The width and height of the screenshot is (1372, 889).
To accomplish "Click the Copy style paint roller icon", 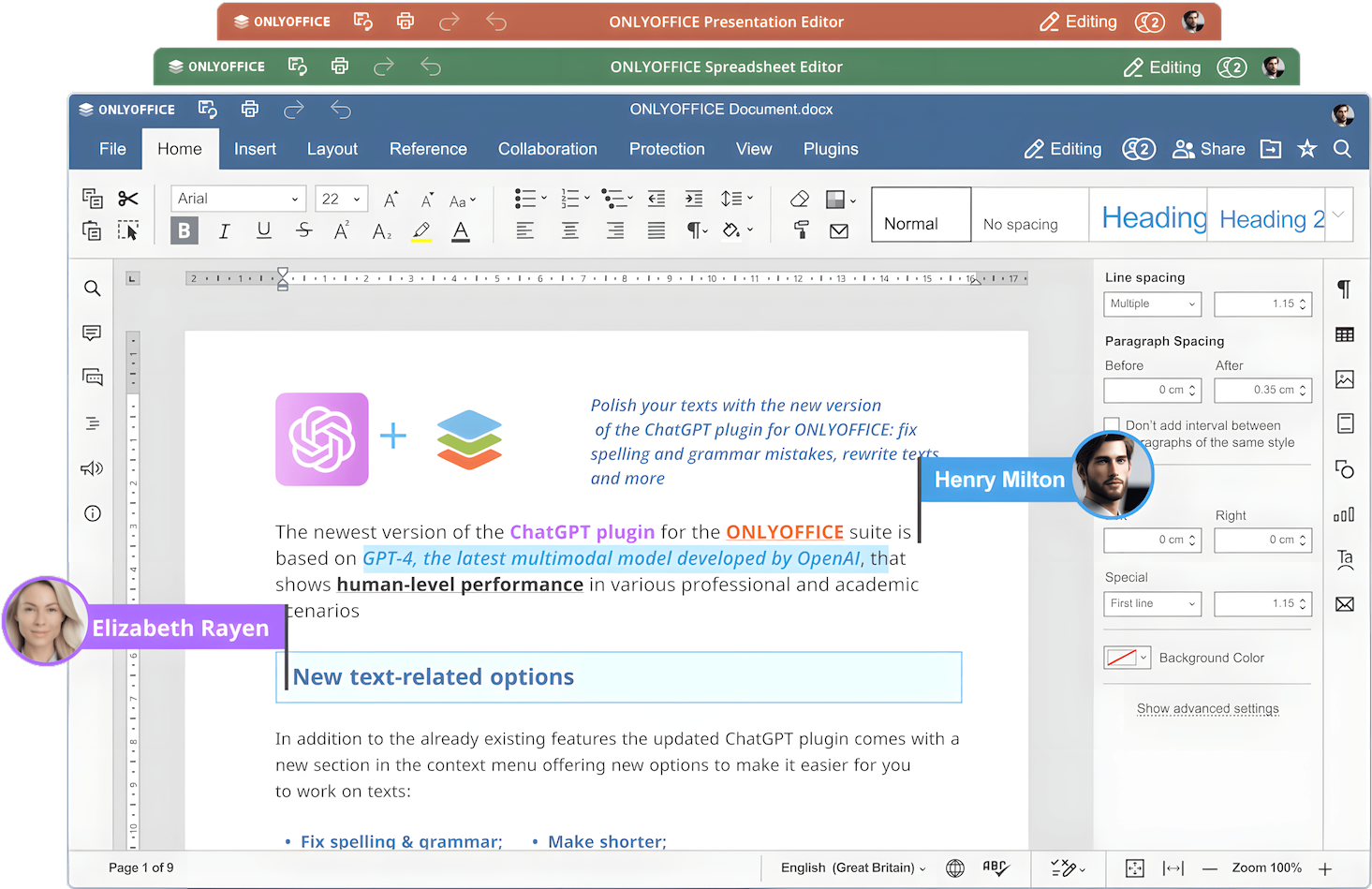I will 801,230.
